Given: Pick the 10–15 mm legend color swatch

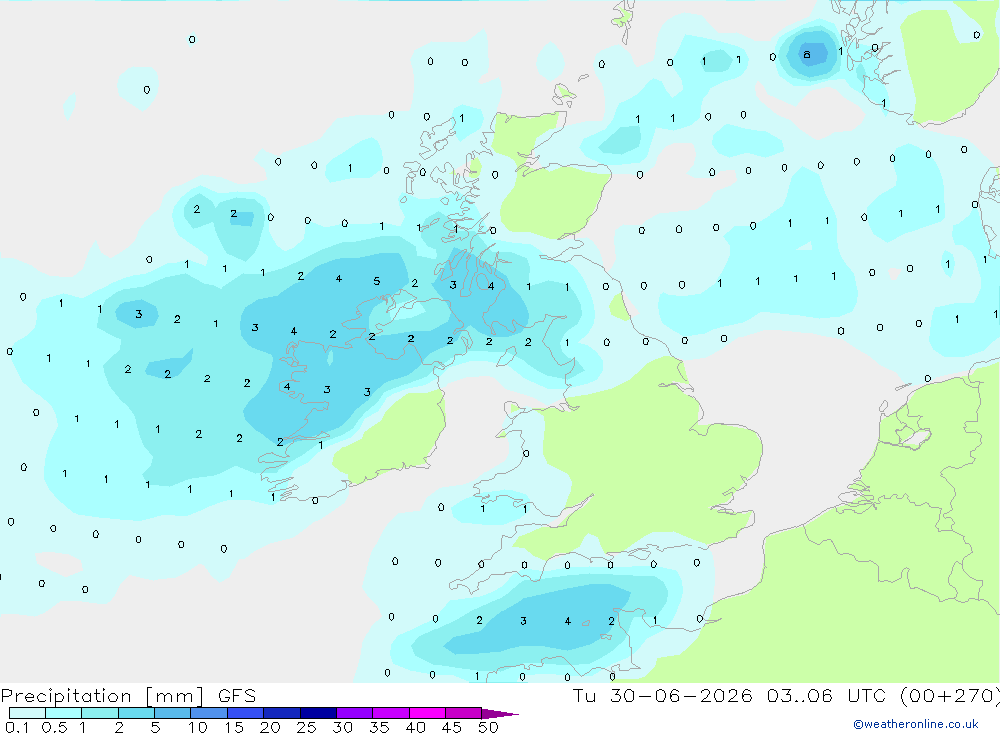Looking at the screenshot, I should pyautogui.click(x=209, y=713).
